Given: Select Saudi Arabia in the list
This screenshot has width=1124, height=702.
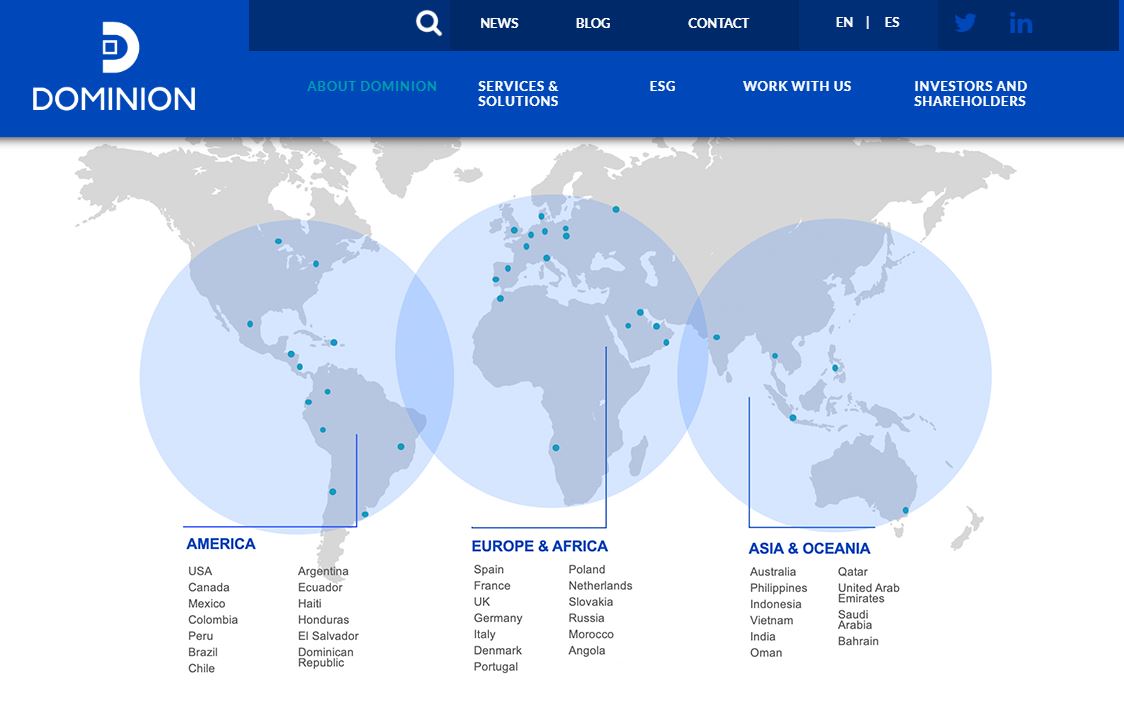Looking at the screenshot, I should coord(854,620).
